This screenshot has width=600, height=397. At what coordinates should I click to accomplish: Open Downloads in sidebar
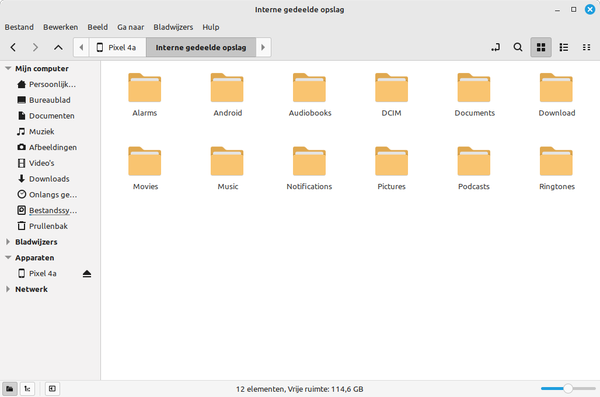pyautogui.click(x=51, y=179)
